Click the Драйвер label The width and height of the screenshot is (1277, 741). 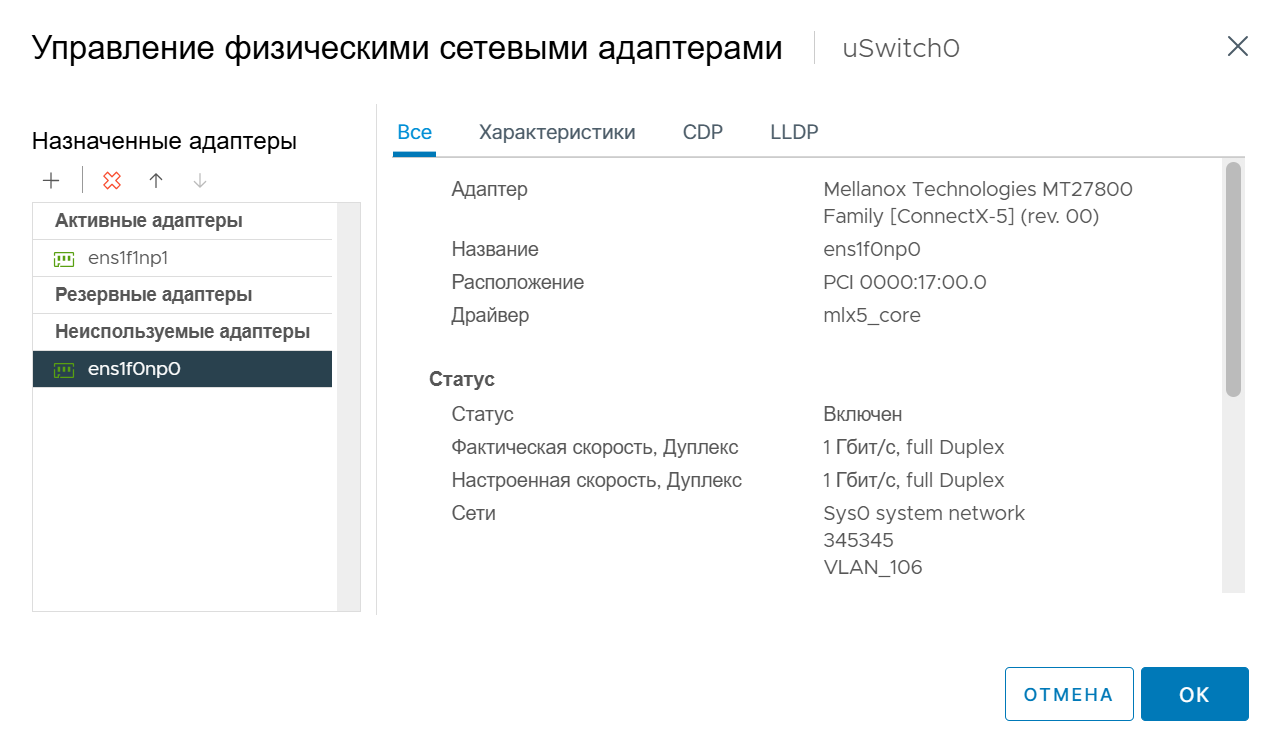click(490, 316)
